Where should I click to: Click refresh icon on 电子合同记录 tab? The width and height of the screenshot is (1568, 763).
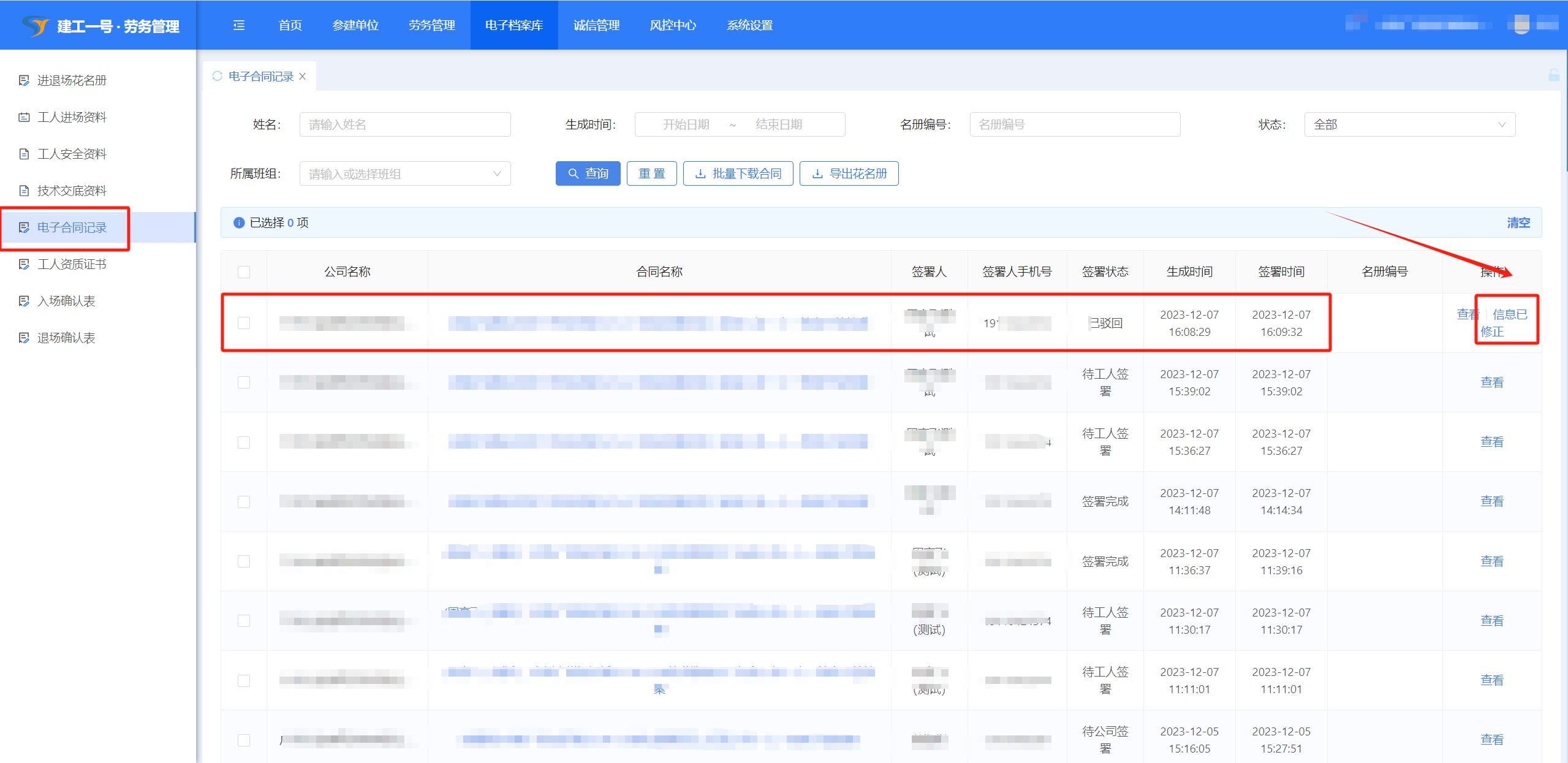point(217,76)
